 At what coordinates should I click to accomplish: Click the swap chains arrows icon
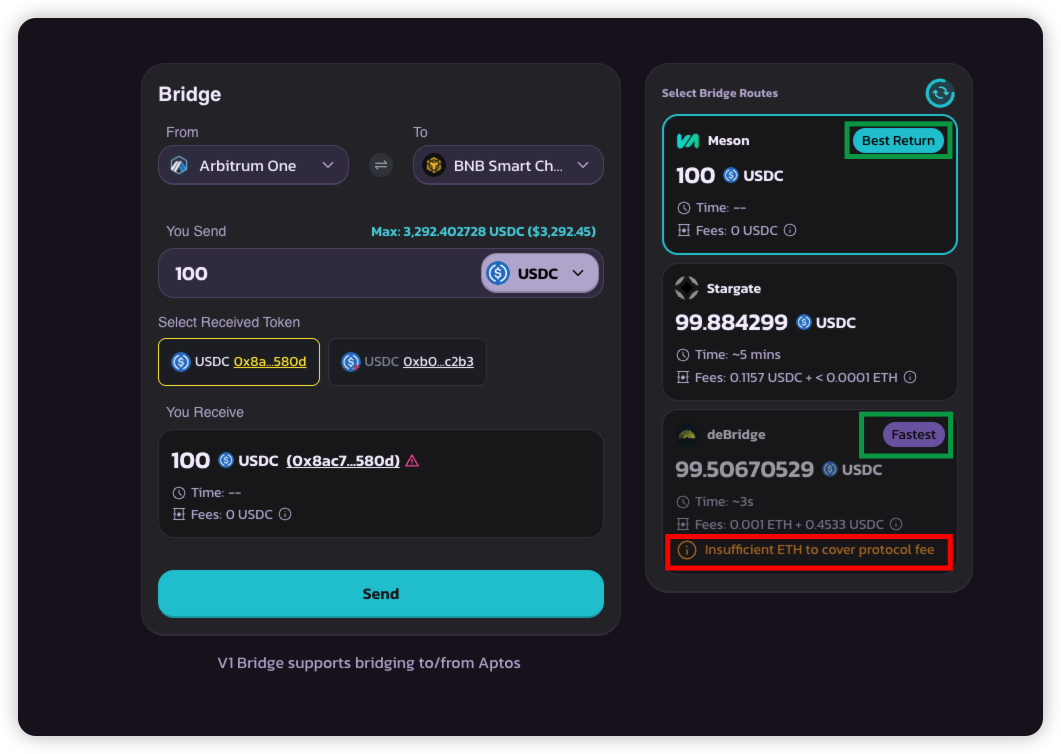(x=381, y=166)
